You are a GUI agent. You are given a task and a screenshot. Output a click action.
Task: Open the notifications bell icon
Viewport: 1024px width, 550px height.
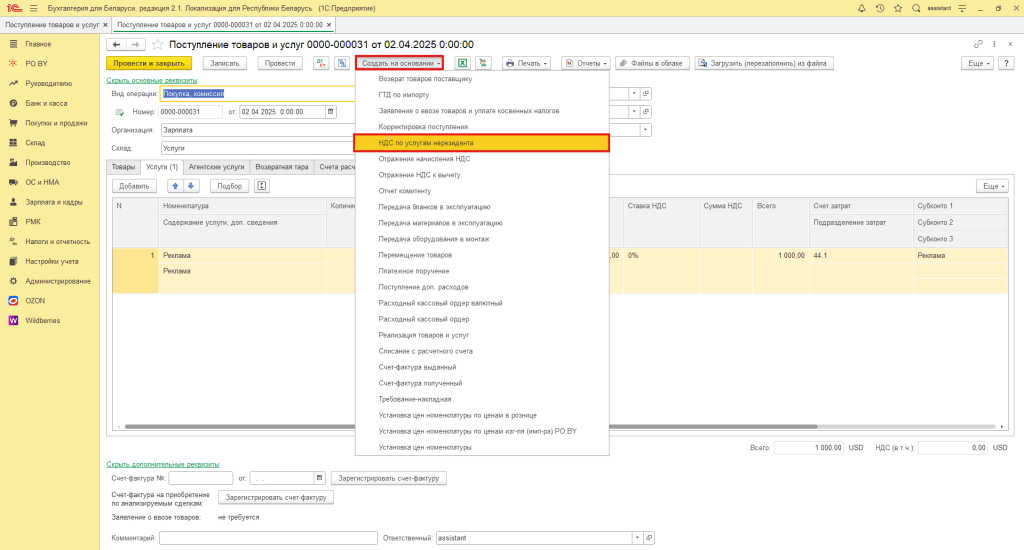(861, 8)
